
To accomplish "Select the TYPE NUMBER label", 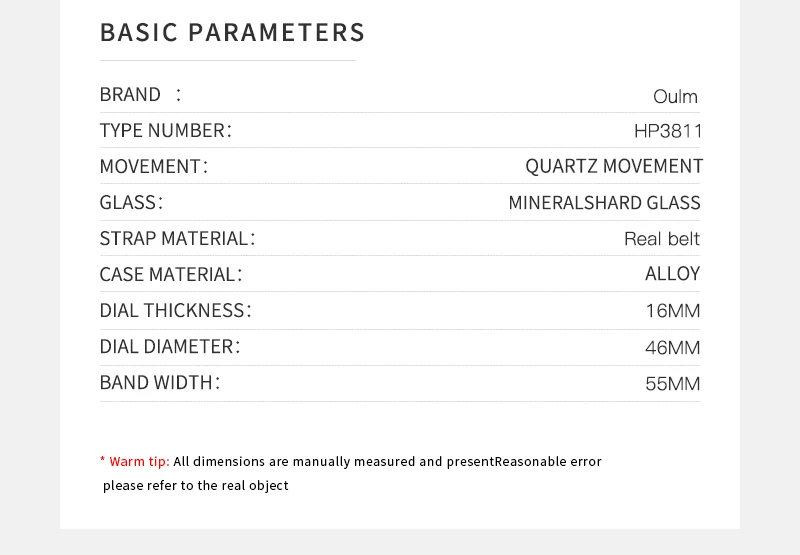I will point(165,131).
